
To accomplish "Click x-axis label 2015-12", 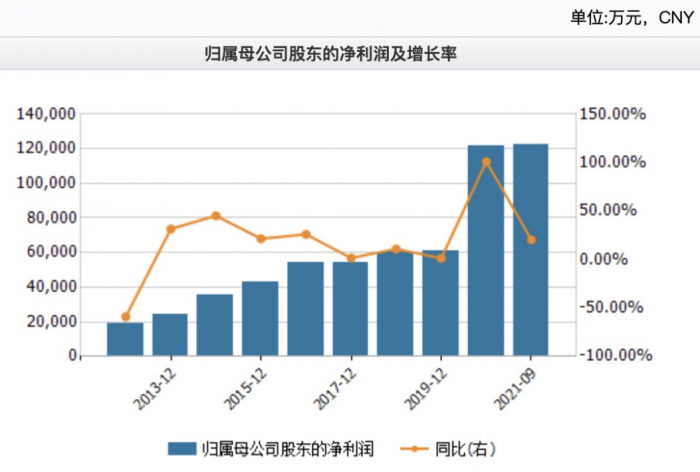I will coord(245,389).
